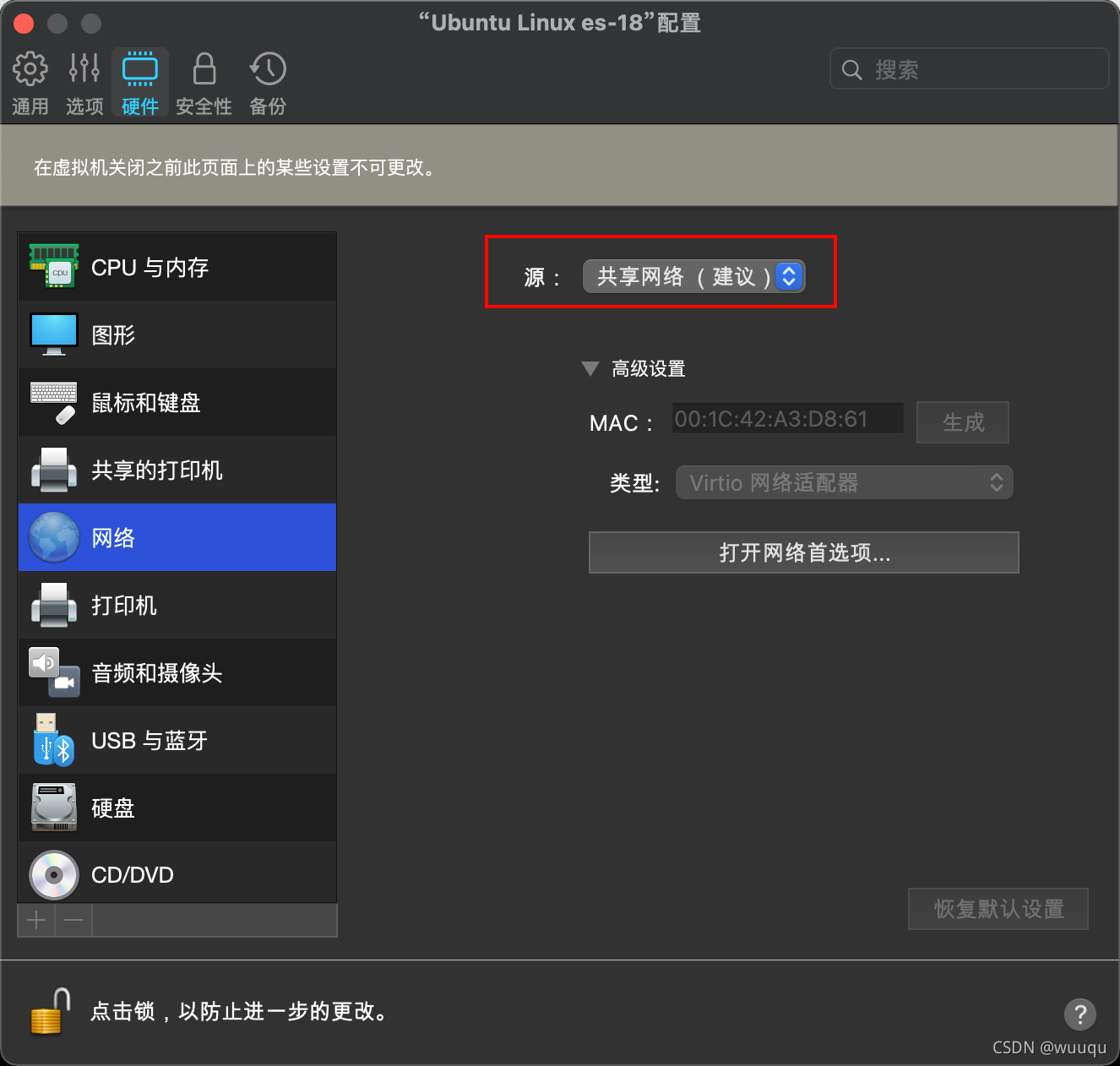The width and height of the screenshot is (1120, 1066).
Task: Click the 点击锁，以防止进一步的更改 text
Action: pyautogui.click(x=239, y=1011)
